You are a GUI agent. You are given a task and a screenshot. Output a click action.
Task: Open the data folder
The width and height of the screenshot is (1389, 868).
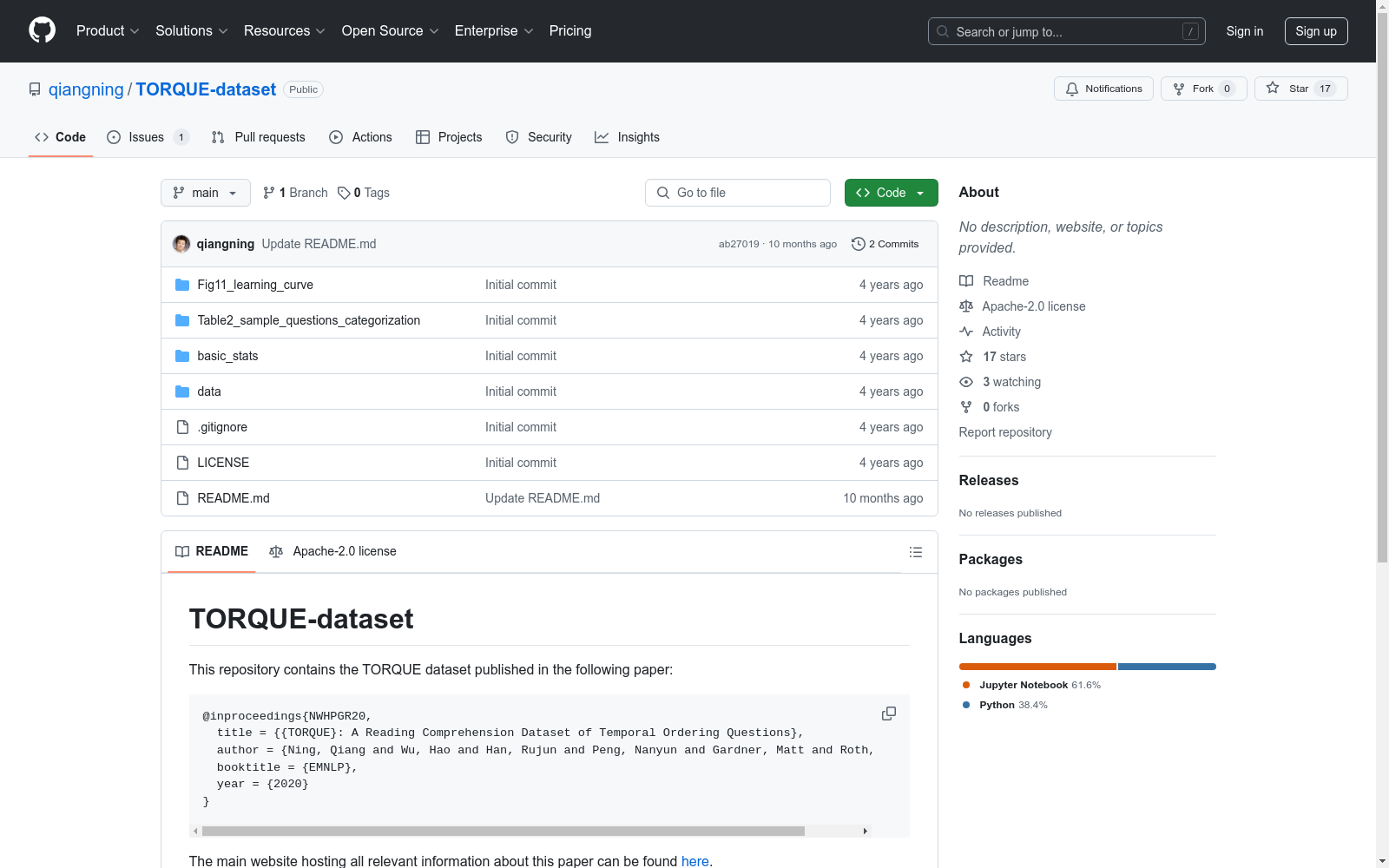(x=209, y=391)
